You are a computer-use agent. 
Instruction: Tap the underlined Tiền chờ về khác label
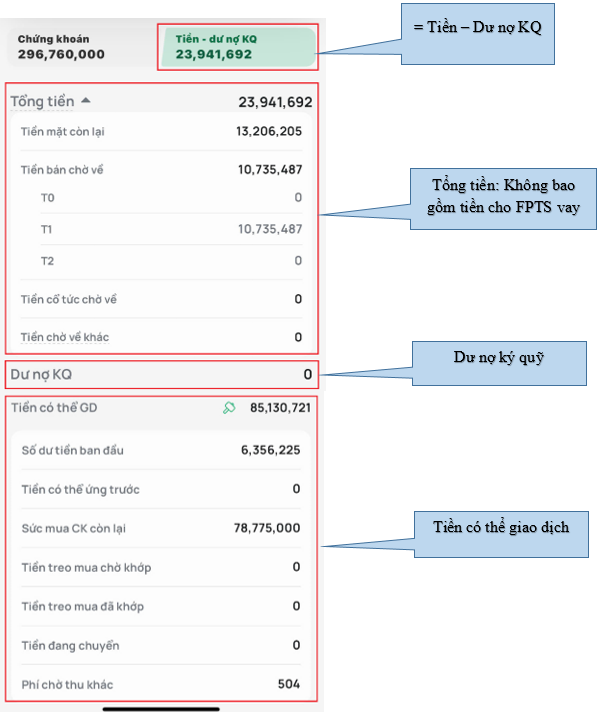point(65,337)
